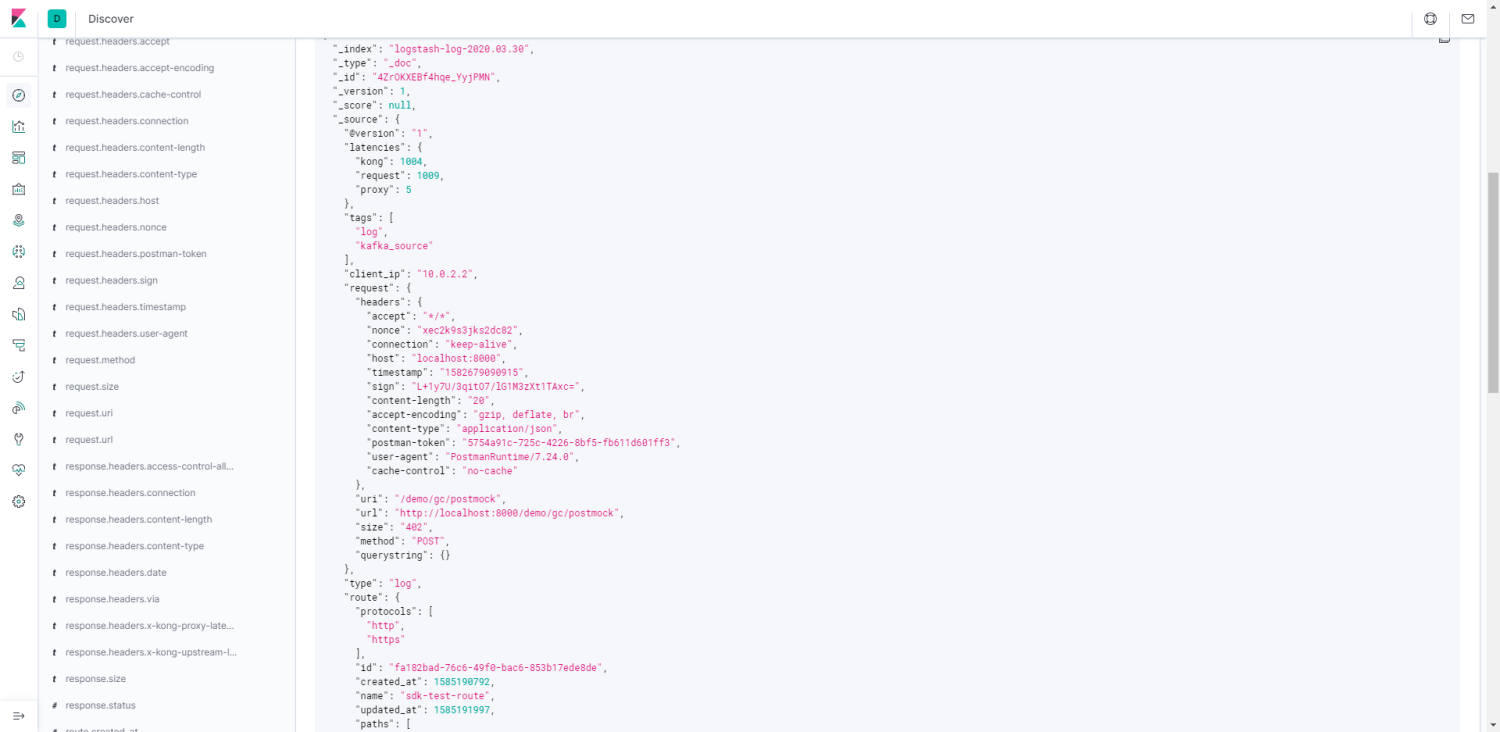Select field response.status
Screen dimensions: 1500x732
click(x=101, y=705)
